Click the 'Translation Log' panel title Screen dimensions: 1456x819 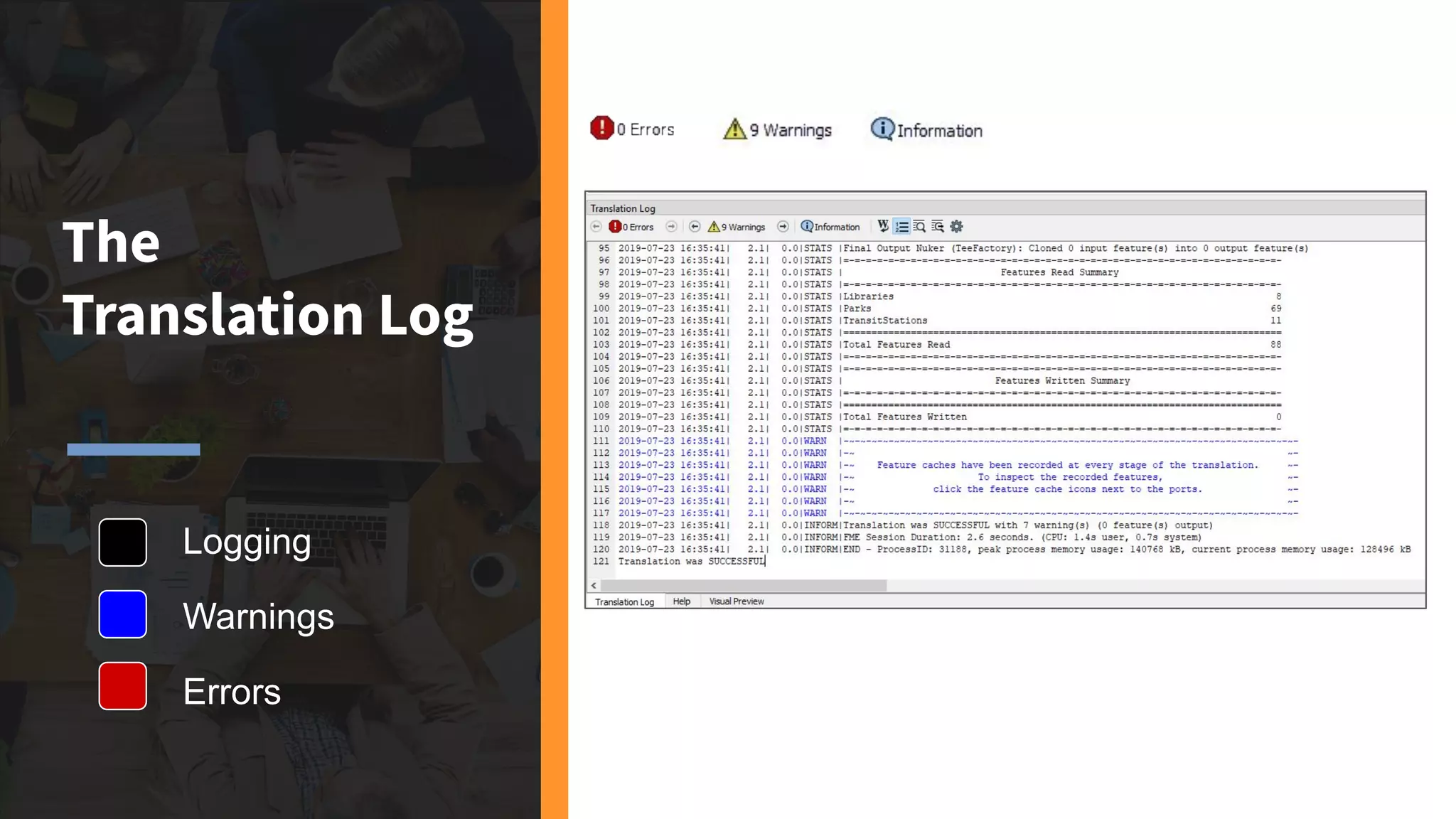tap(623, 208)
